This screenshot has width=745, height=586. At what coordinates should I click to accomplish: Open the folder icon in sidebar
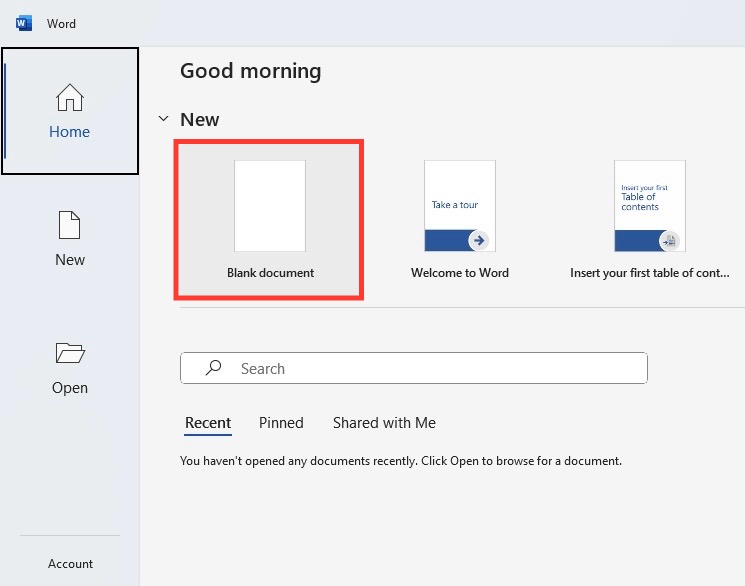tap(70, 353)
